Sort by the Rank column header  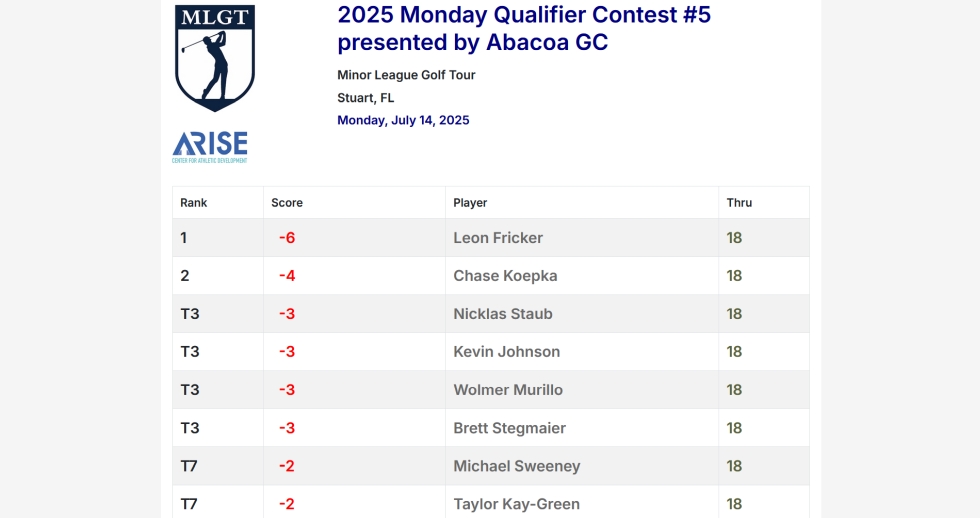194,202
